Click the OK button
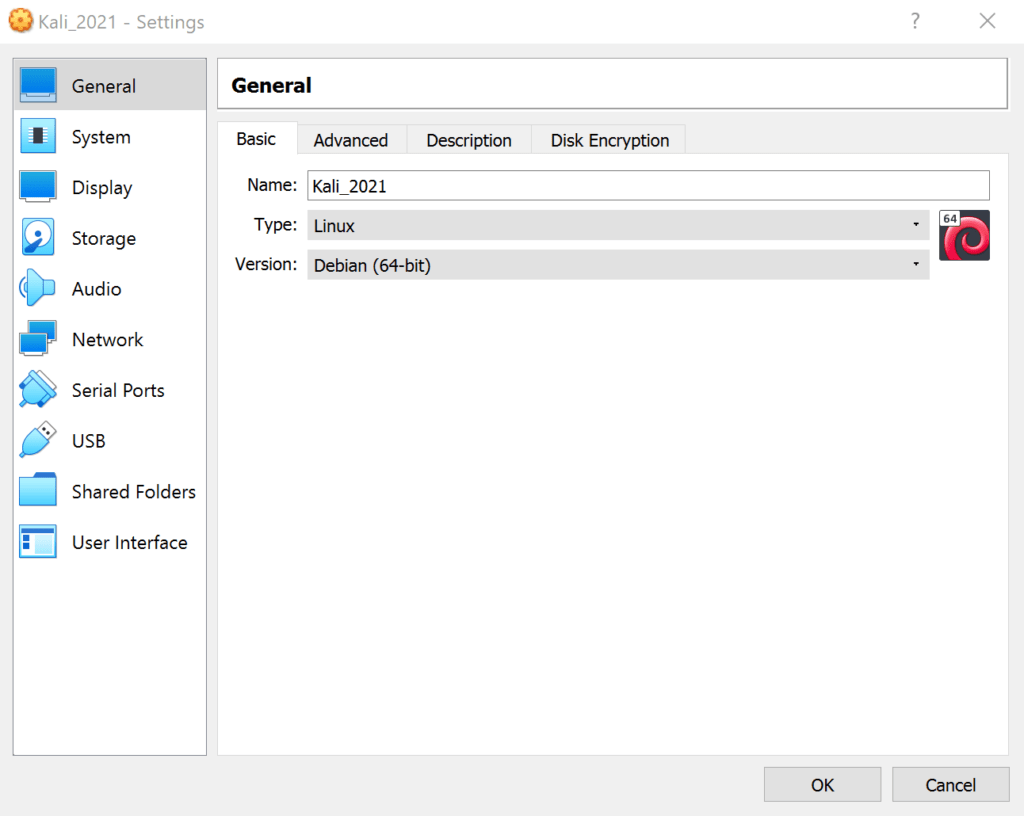 coord(822,785)
